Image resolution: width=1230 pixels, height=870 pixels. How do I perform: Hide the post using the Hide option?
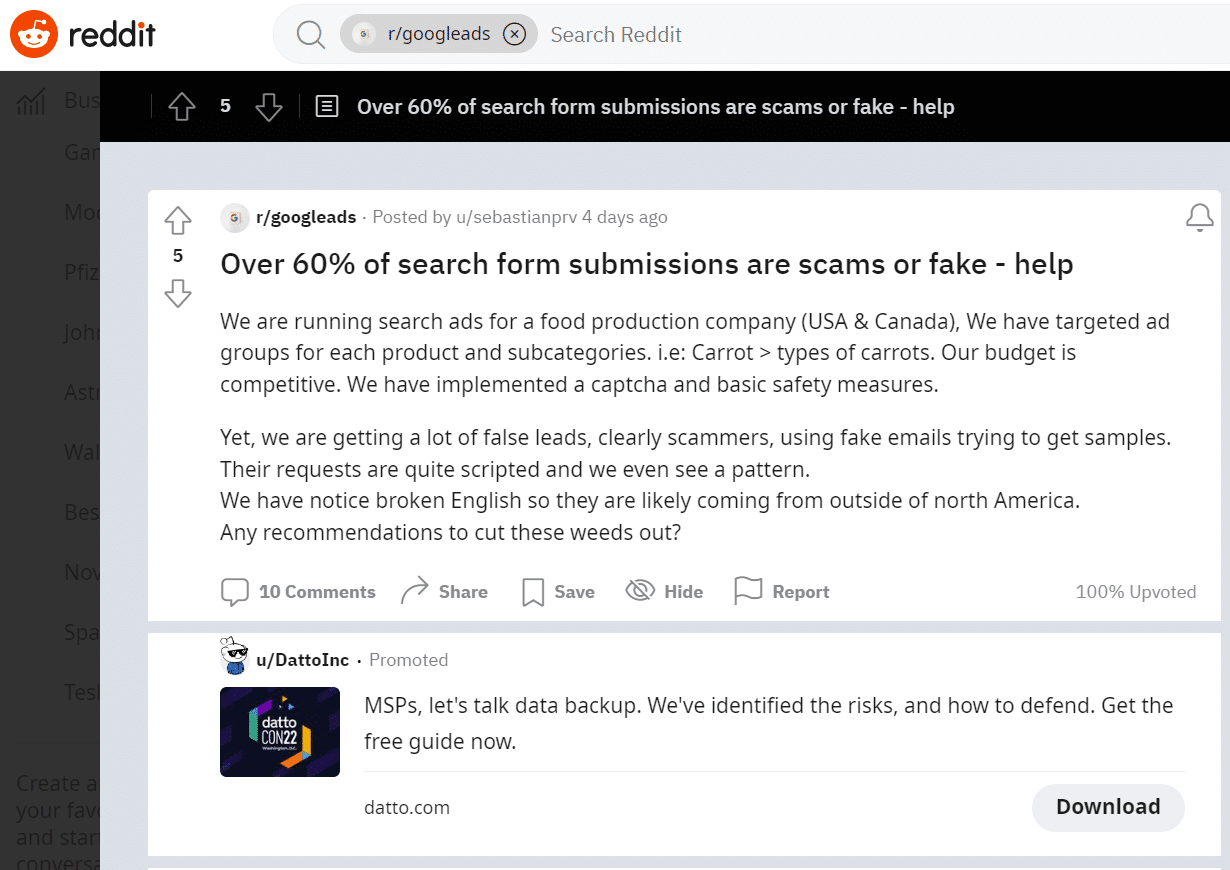[664, 591]
